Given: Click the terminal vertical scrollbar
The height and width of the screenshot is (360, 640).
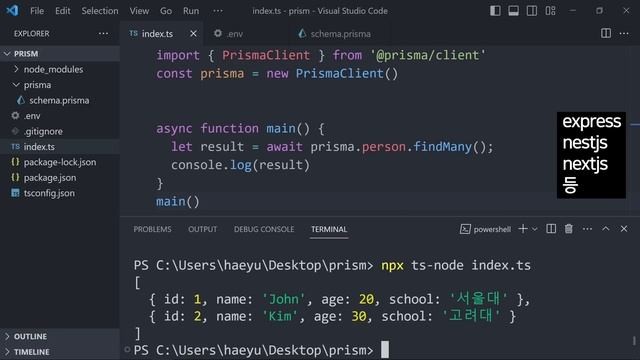Looking at the screenshot, I should point(634,340).
